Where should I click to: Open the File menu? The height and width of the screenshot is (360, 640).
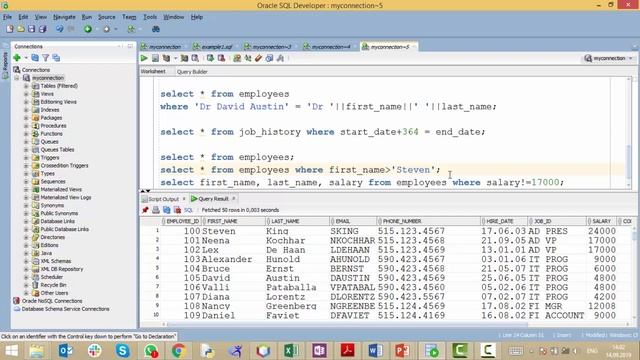coord(7,17)
